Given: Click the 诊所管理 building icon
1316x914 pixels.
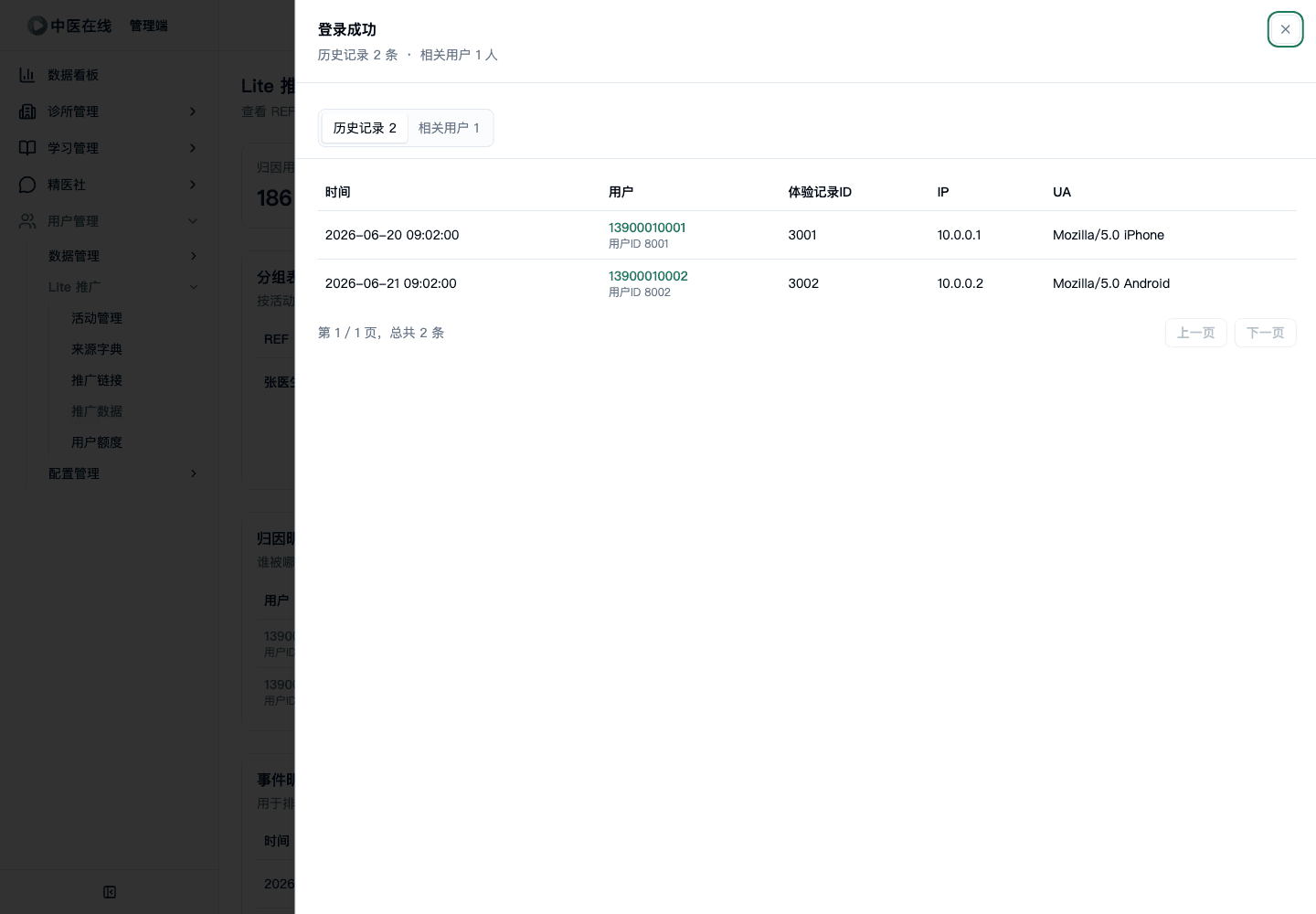Looking at the screenshot, I should click(x=27, y=112).
